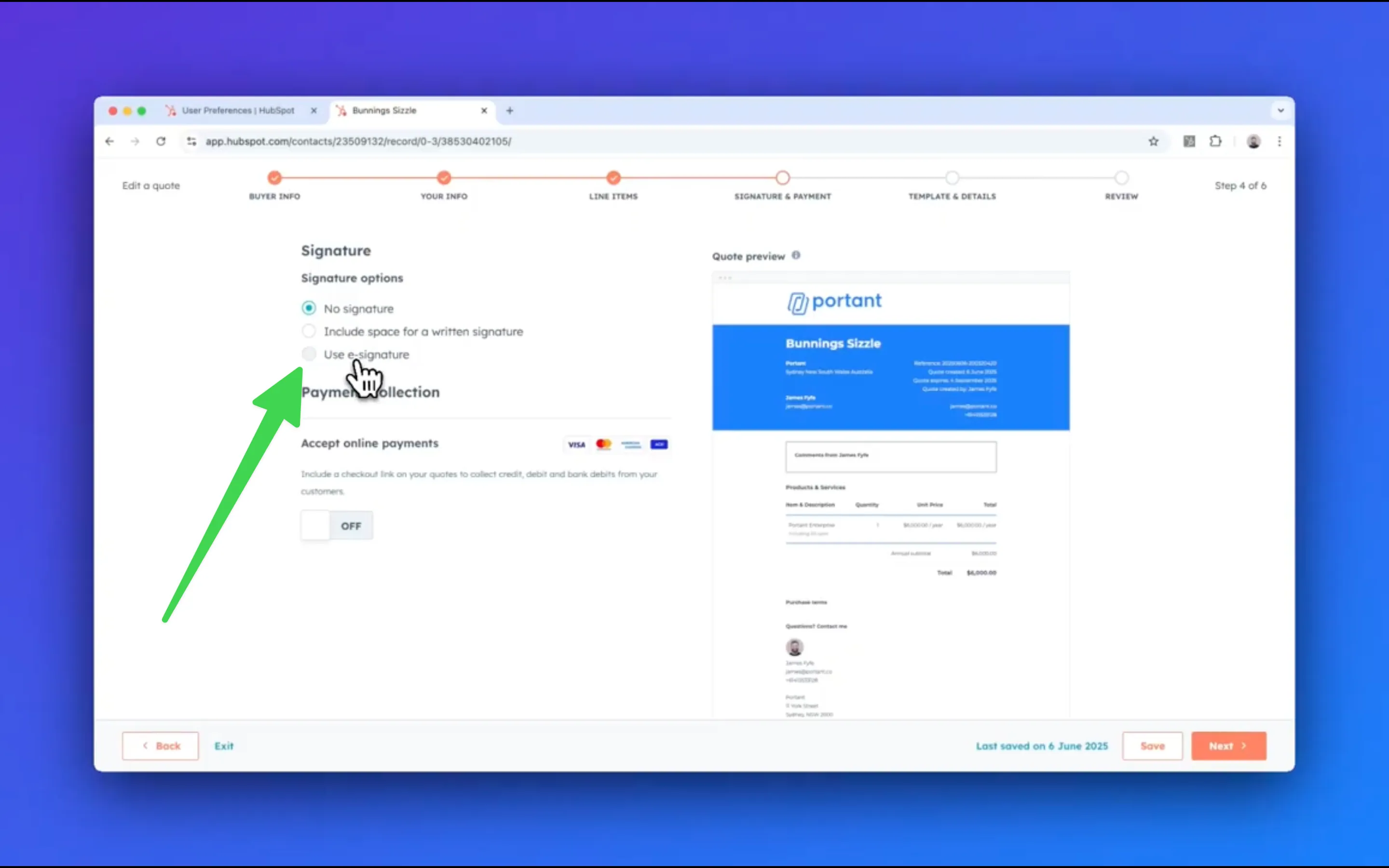Close the User Preferences tab
The image size is (1389, 868).
[314, 110]
